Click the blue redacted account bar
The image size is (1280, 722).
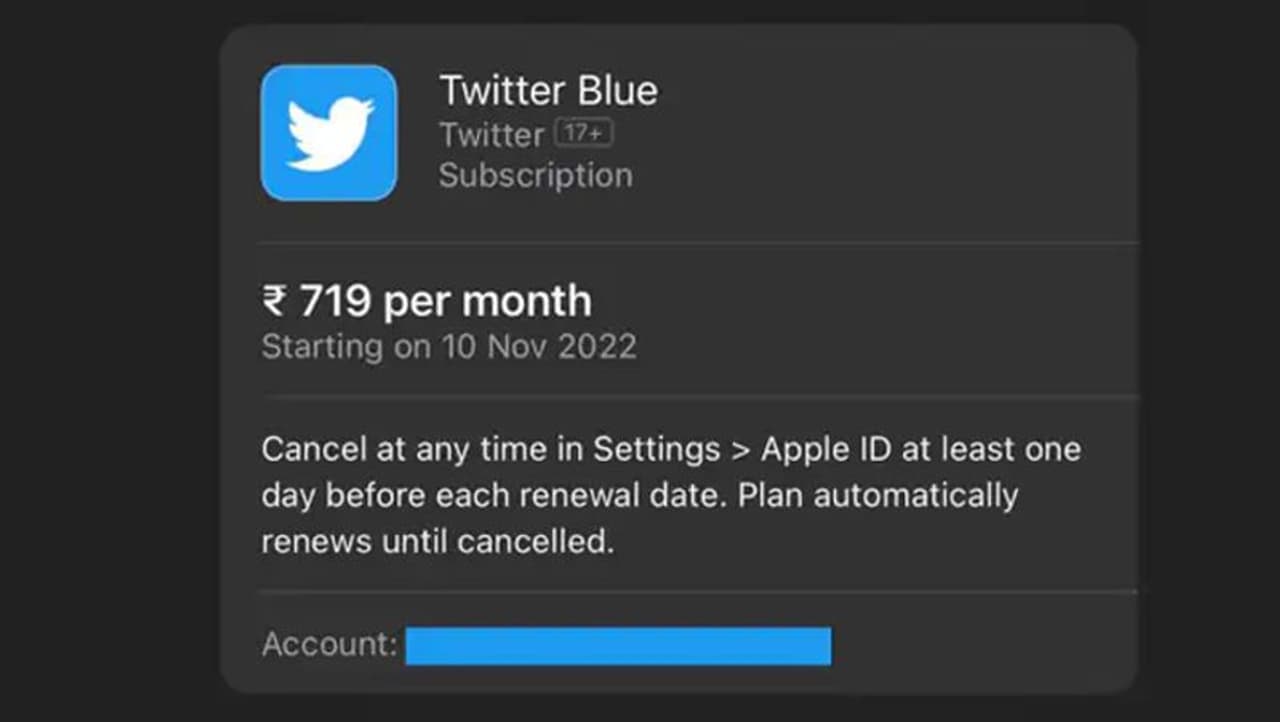(618, 646)
